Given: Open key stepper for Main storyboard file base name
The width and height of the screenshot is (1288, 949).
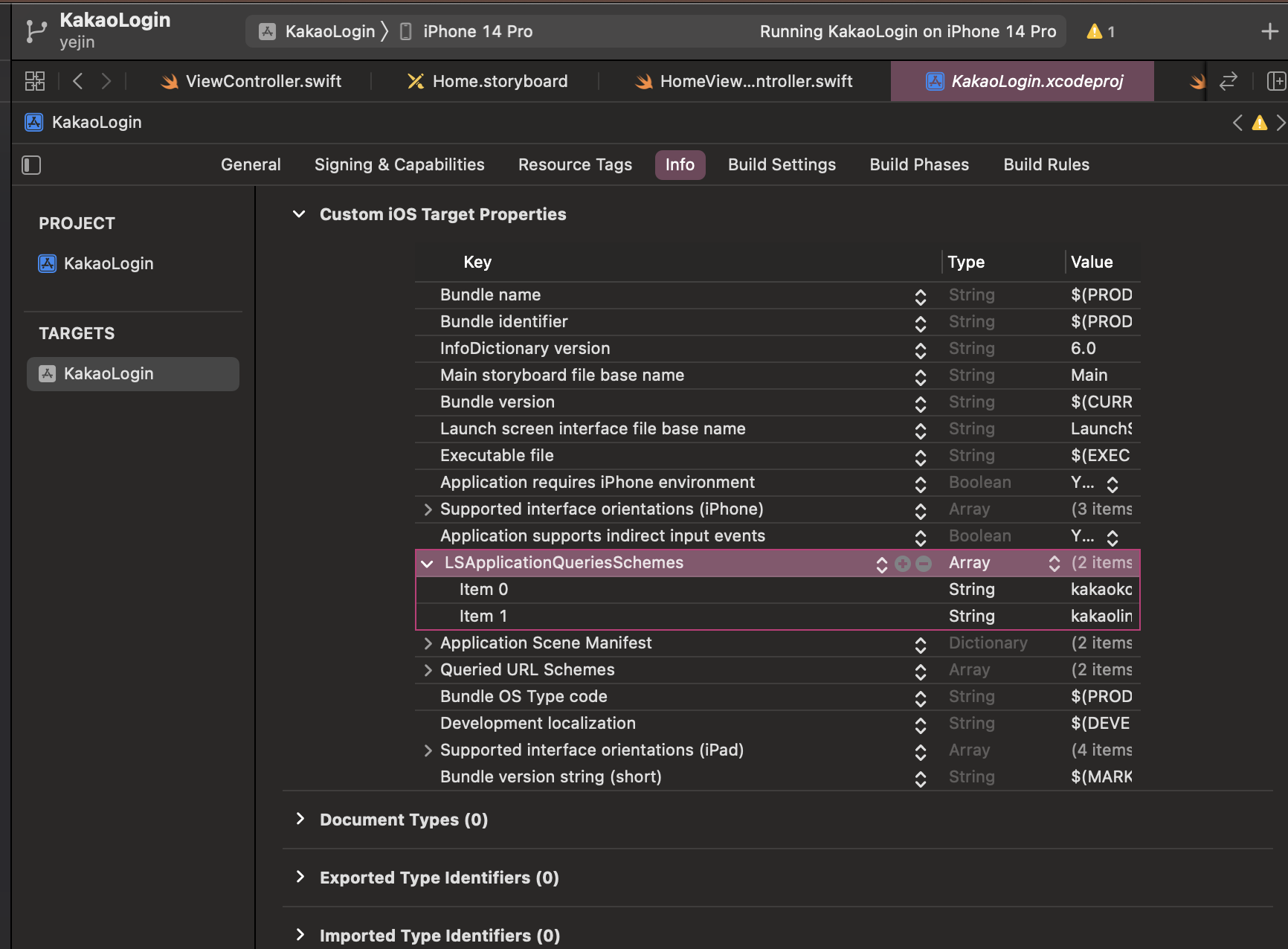Looking at the screenshot, I should click(921, 376).
